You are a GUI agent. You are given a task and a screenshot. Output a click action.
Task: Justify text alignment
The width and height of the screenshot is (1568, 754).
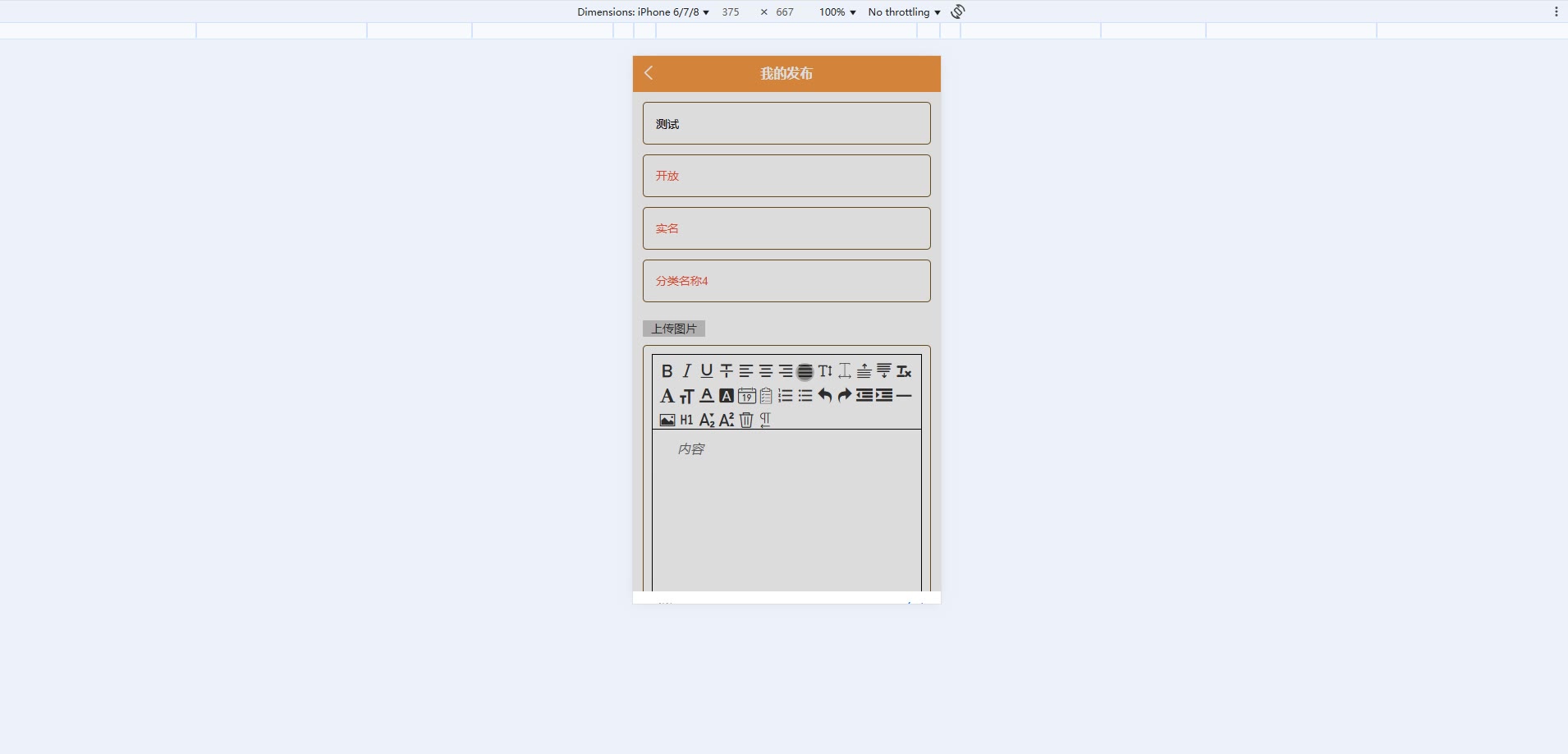[x=805, y=371]
